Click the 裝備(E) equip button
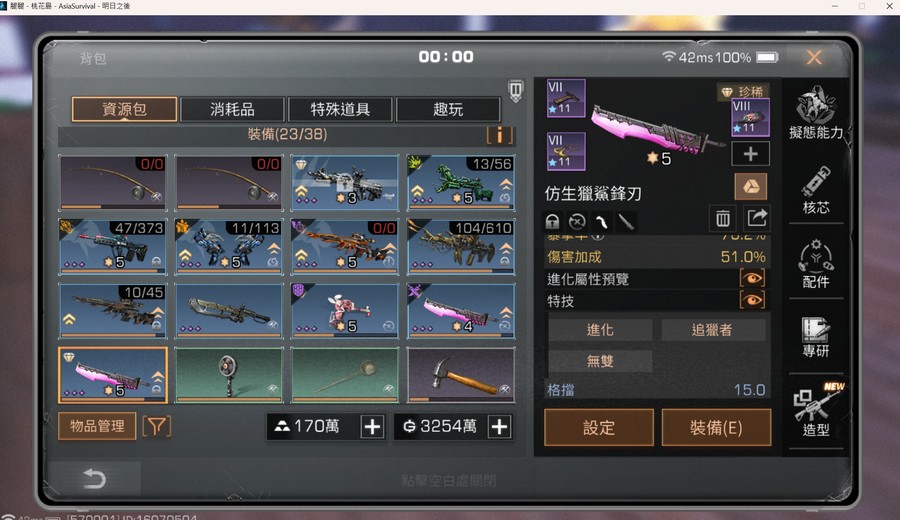This screenshot has width=900, height=520. pos(716,428)
